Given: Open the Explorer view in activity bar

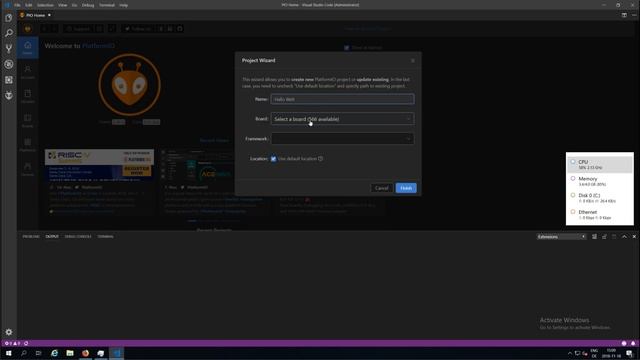Looking at the screenshot, I should [9, 18].
